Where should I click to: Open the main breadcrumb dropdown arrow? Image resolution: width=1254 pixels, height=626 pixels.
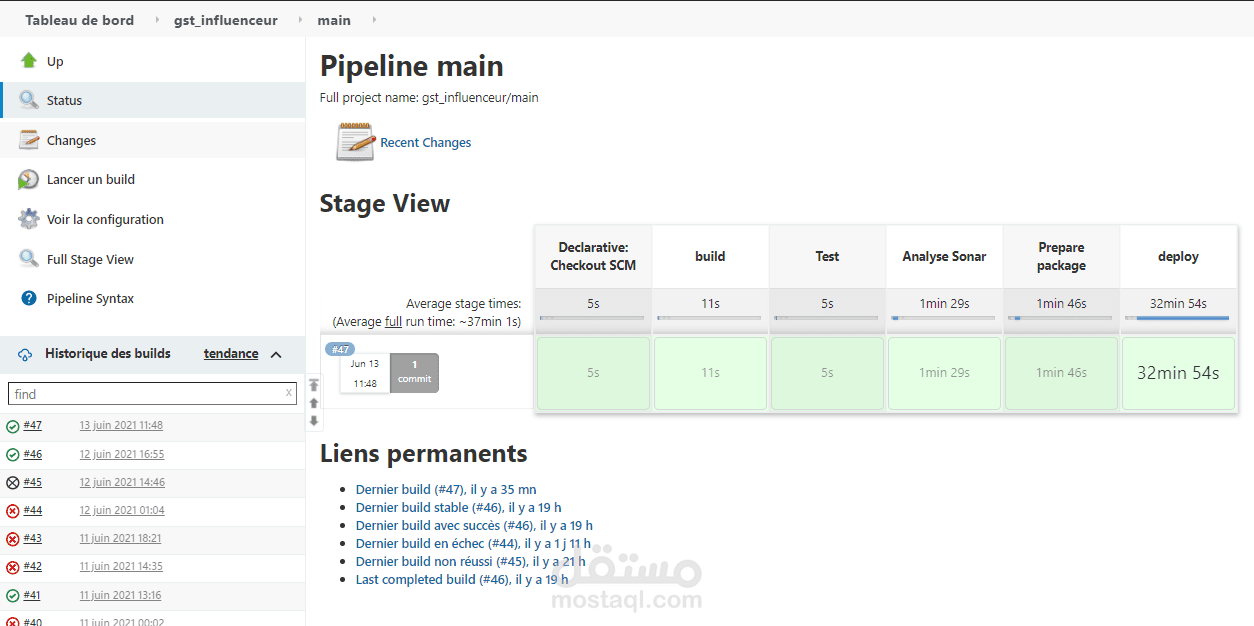point(374,20)
